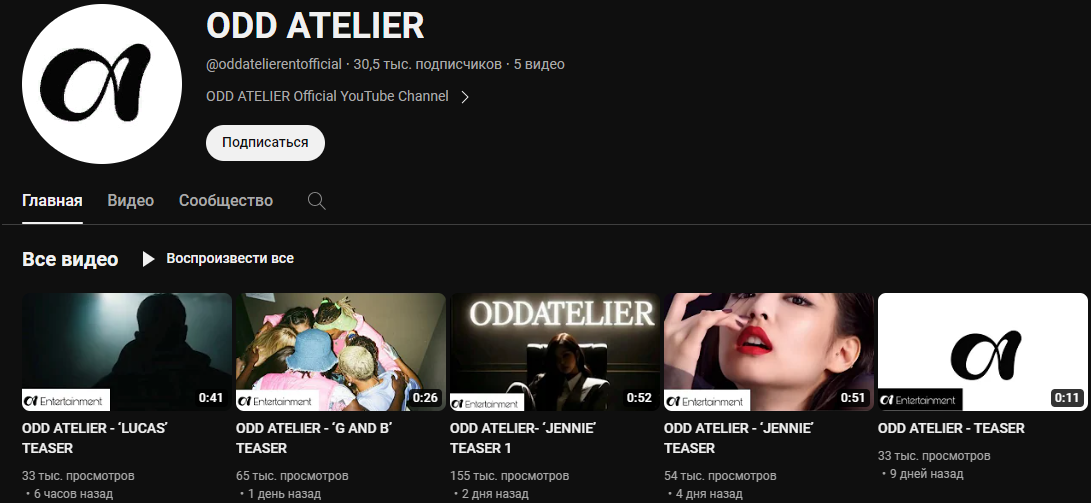Subscribe using the Подписаться button
1091x503 pixels.
[x=265, y=143]
